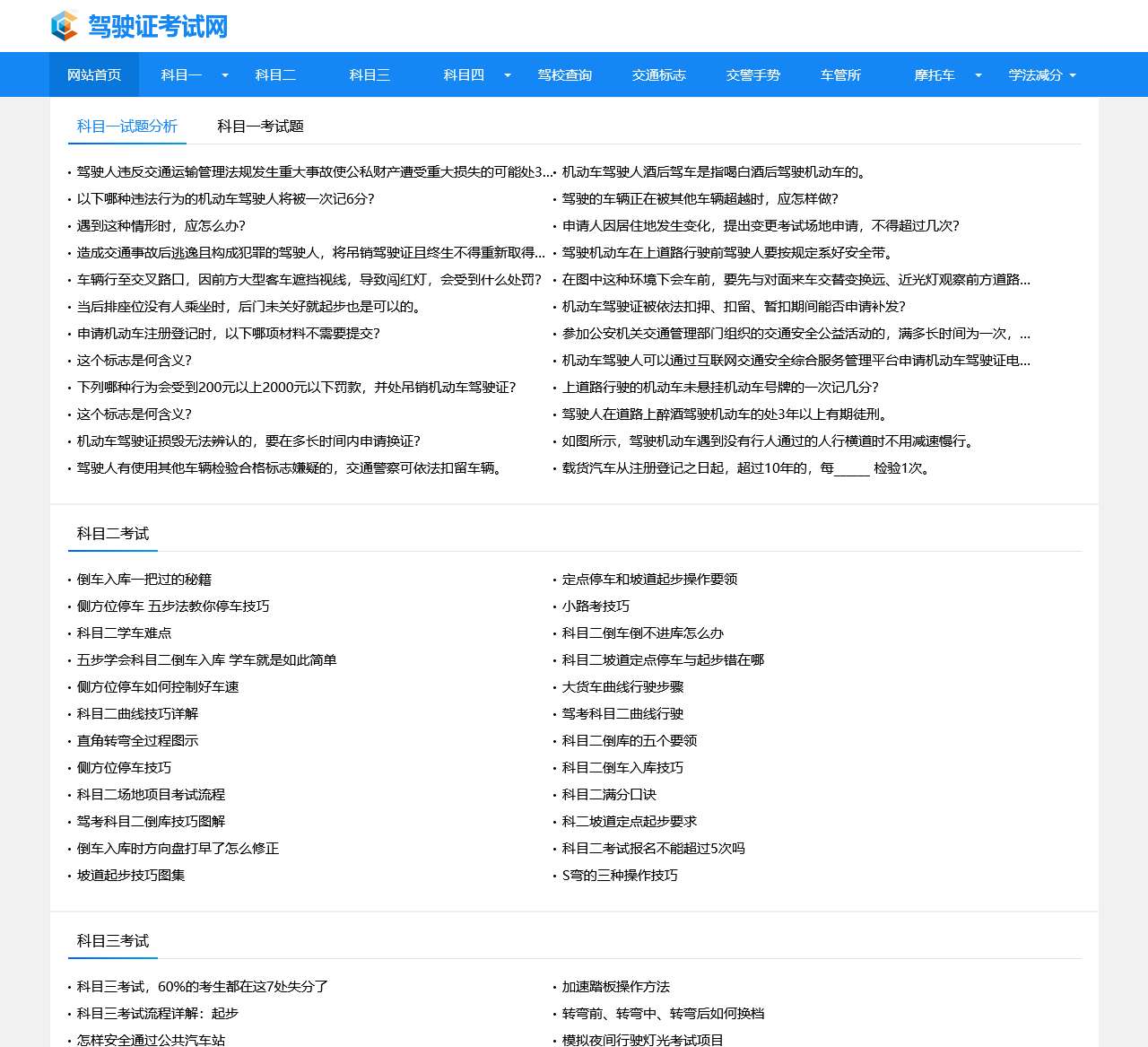
Task: Open question 驾驶机动车在上道路行驶前系好安全带
Action: coord(727,253)
